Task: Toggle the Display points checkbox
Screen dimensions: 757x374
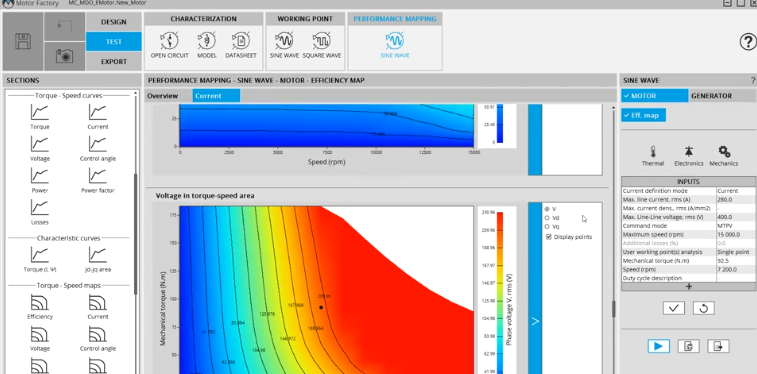Action: (x=549, y=237)
